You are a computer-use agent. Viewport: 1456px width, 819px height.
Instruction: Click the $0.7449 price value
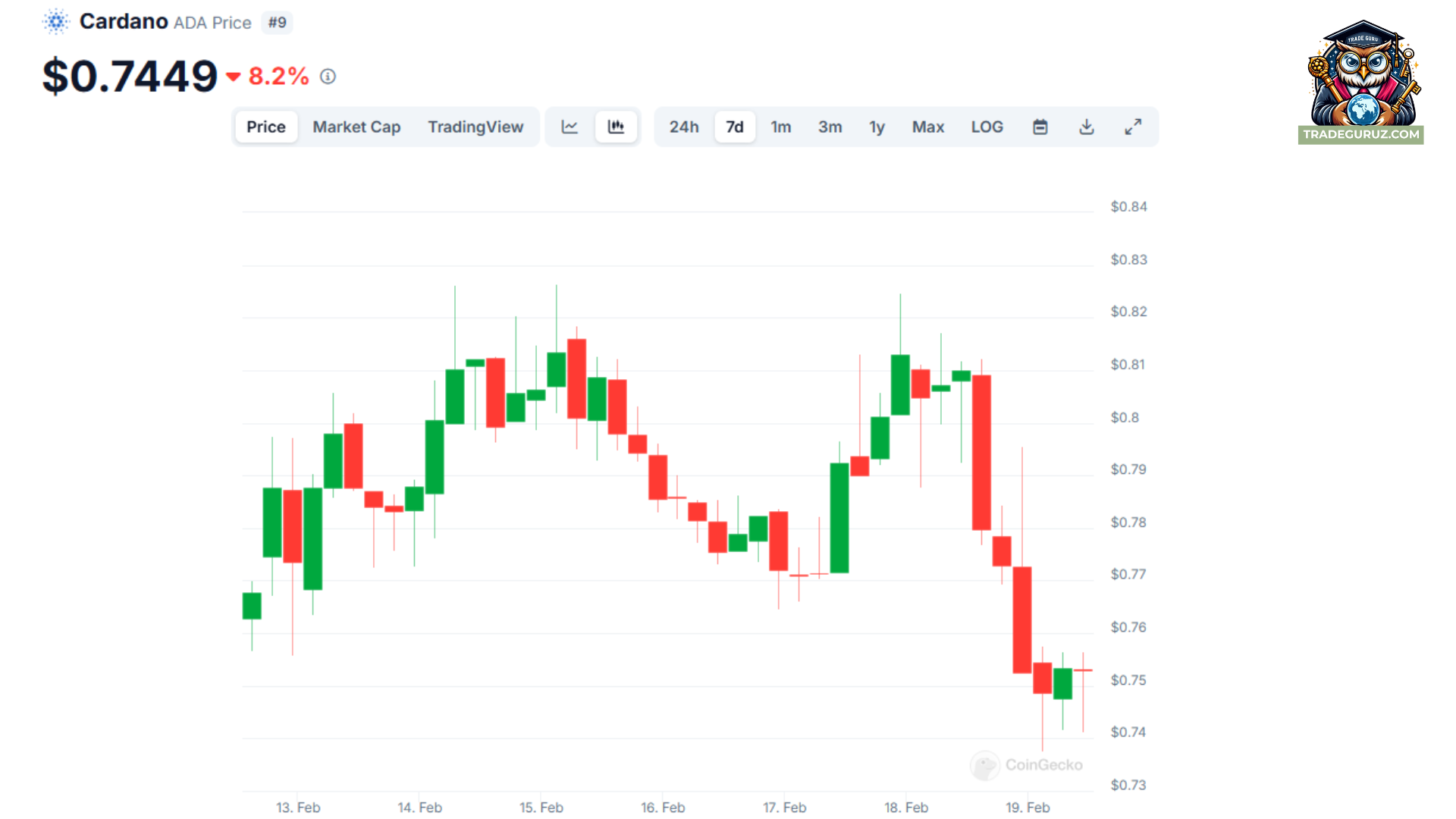coord(130,76)
